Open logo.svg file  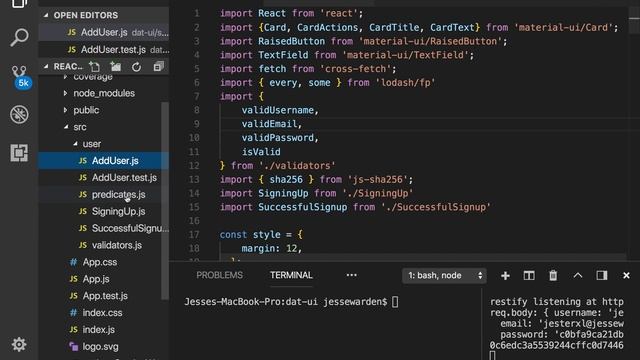pyautogui.click(x=104, y=347)
